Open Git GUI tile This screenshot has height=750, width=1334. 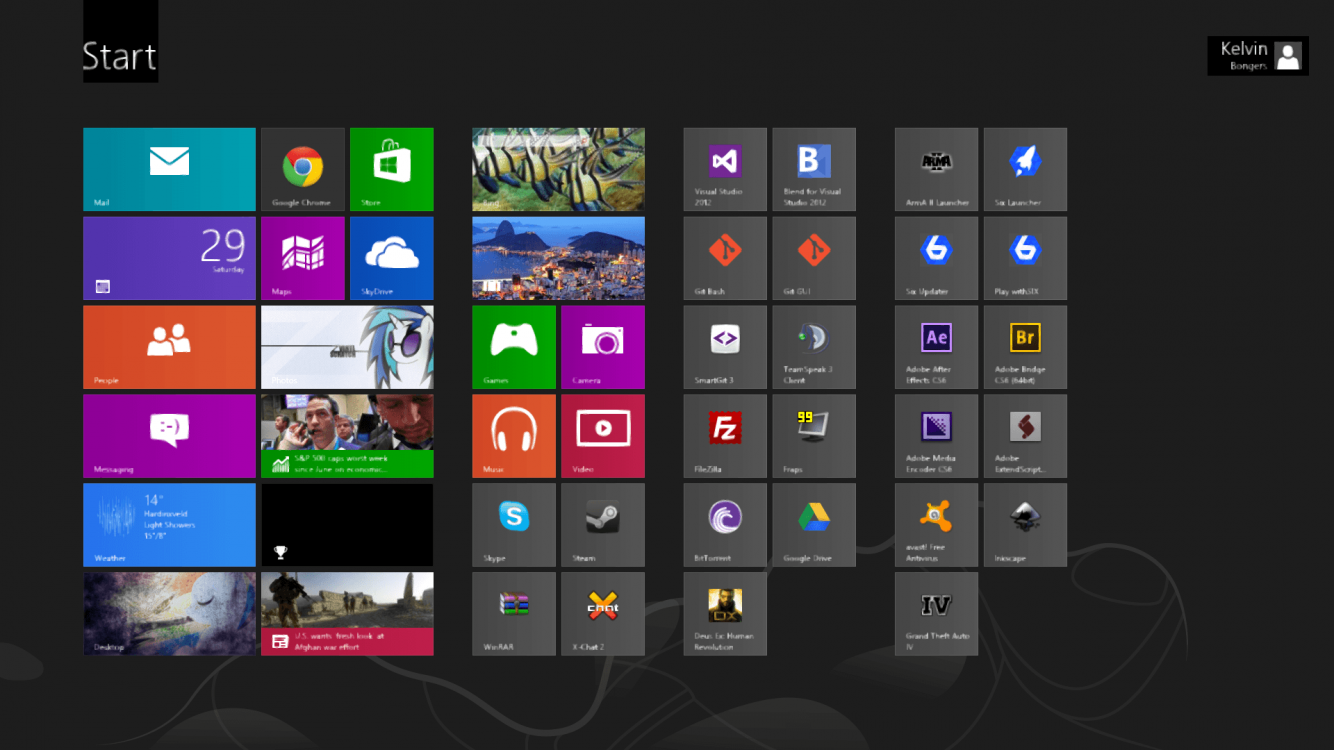[x=814, y=258]
